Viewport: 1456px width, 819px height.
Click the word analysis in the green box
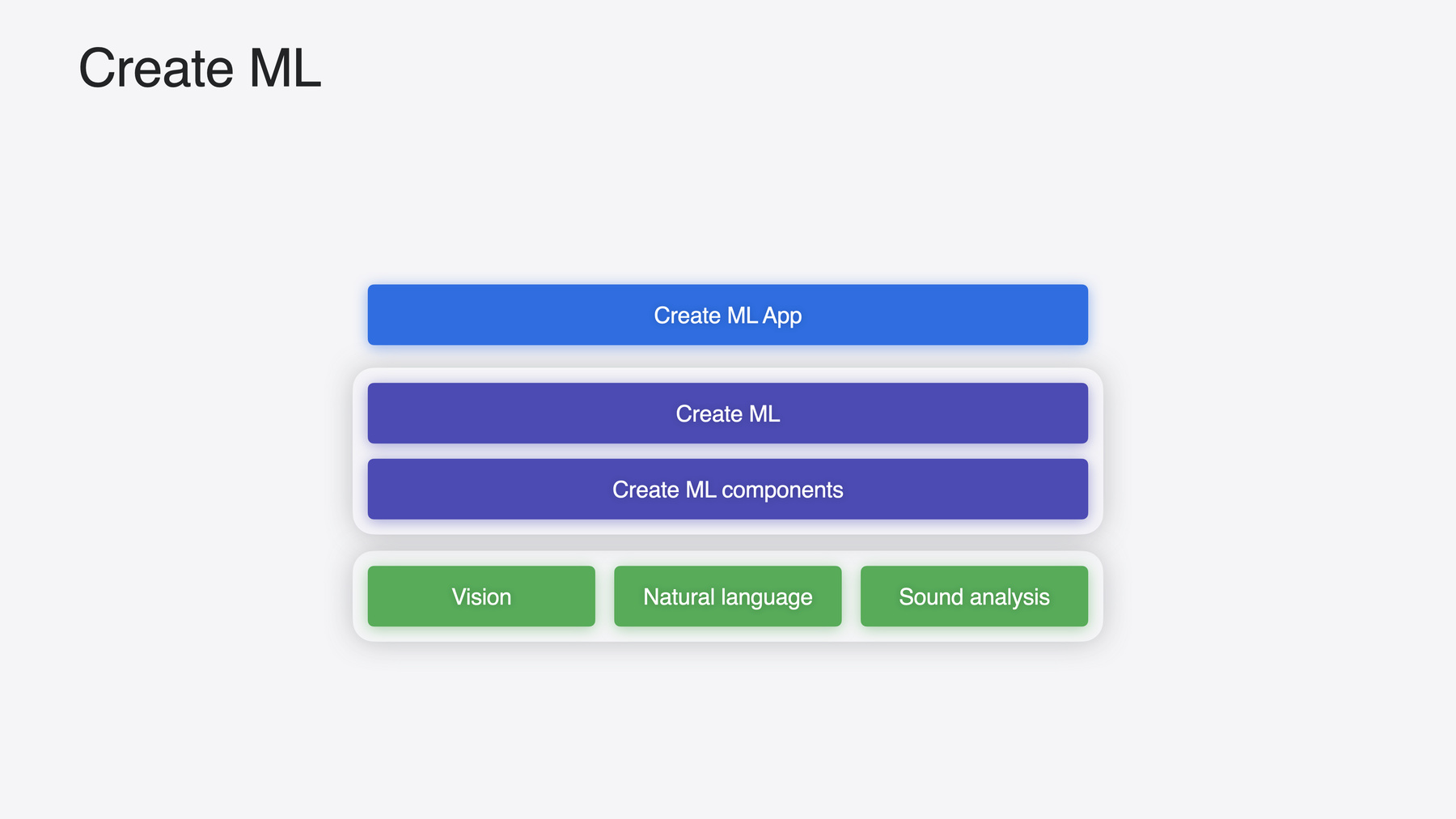click(1009, 598)
